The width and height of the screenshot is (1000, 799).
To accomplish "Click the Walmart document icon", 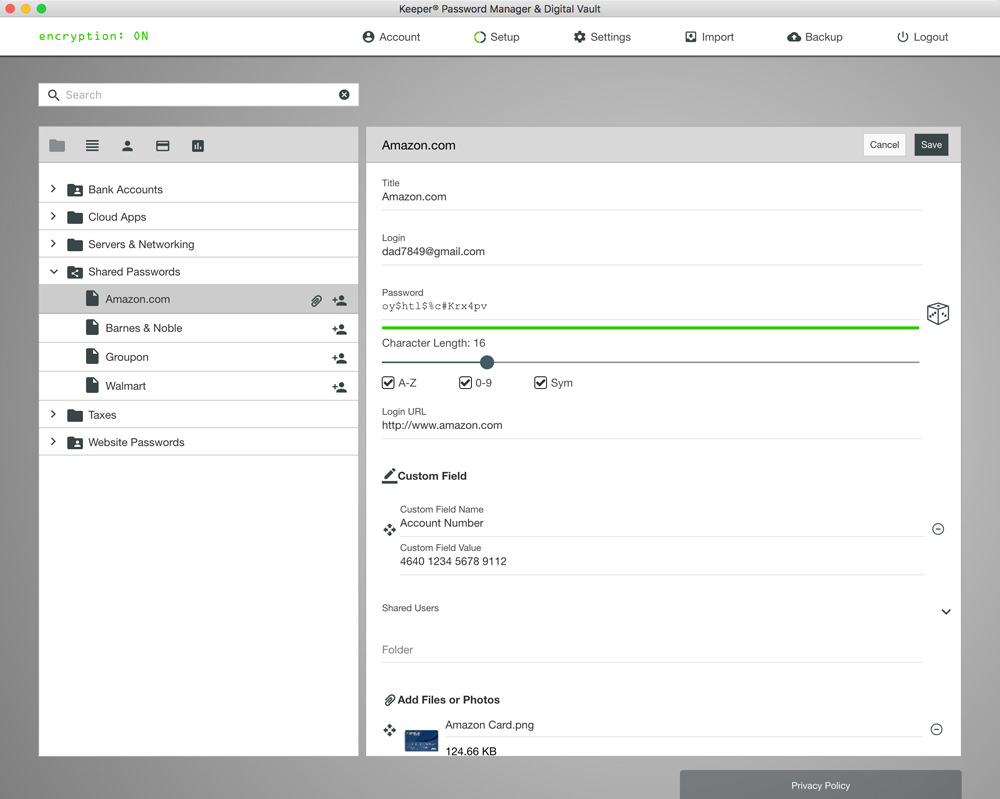I will 92,385.
